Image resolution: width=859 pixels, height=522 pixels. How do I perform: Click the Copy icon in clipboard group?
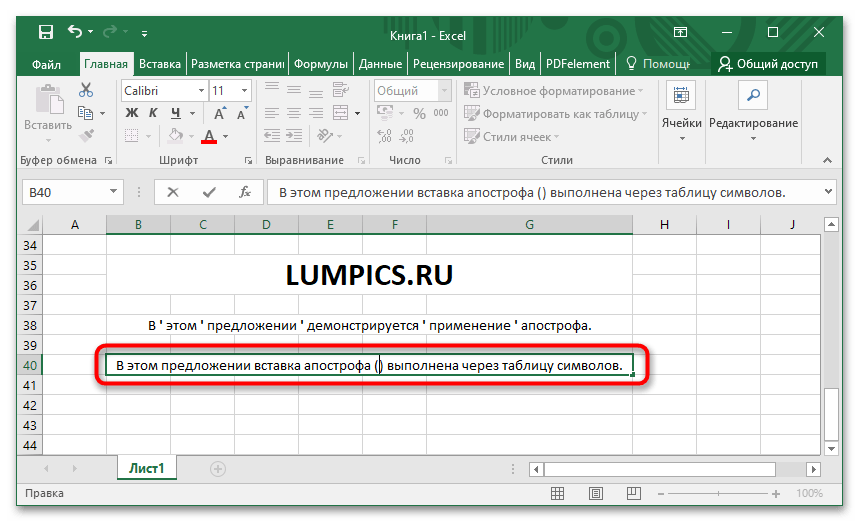(x=87, y=113)
